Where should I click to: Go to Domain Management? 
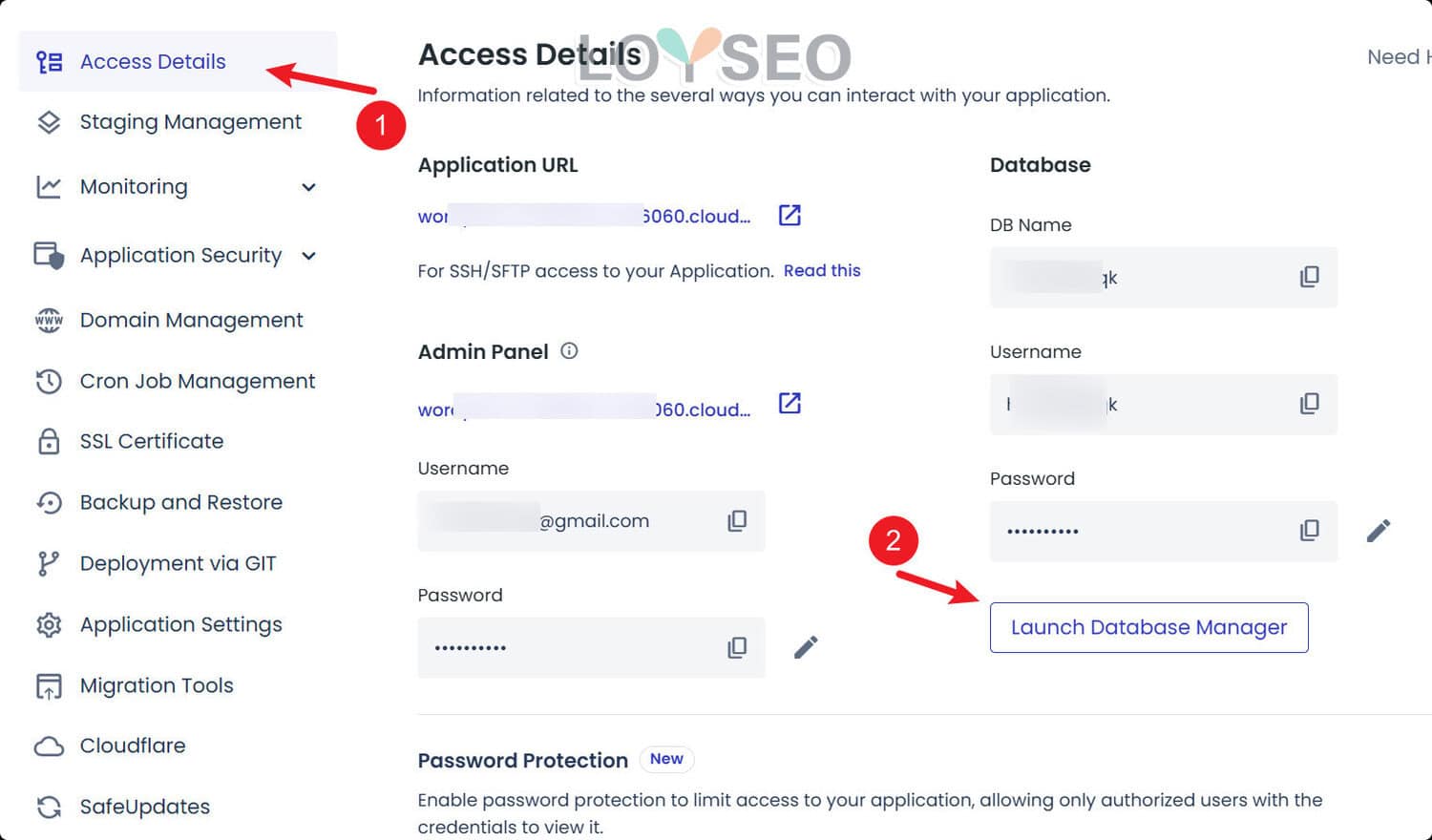191,321
